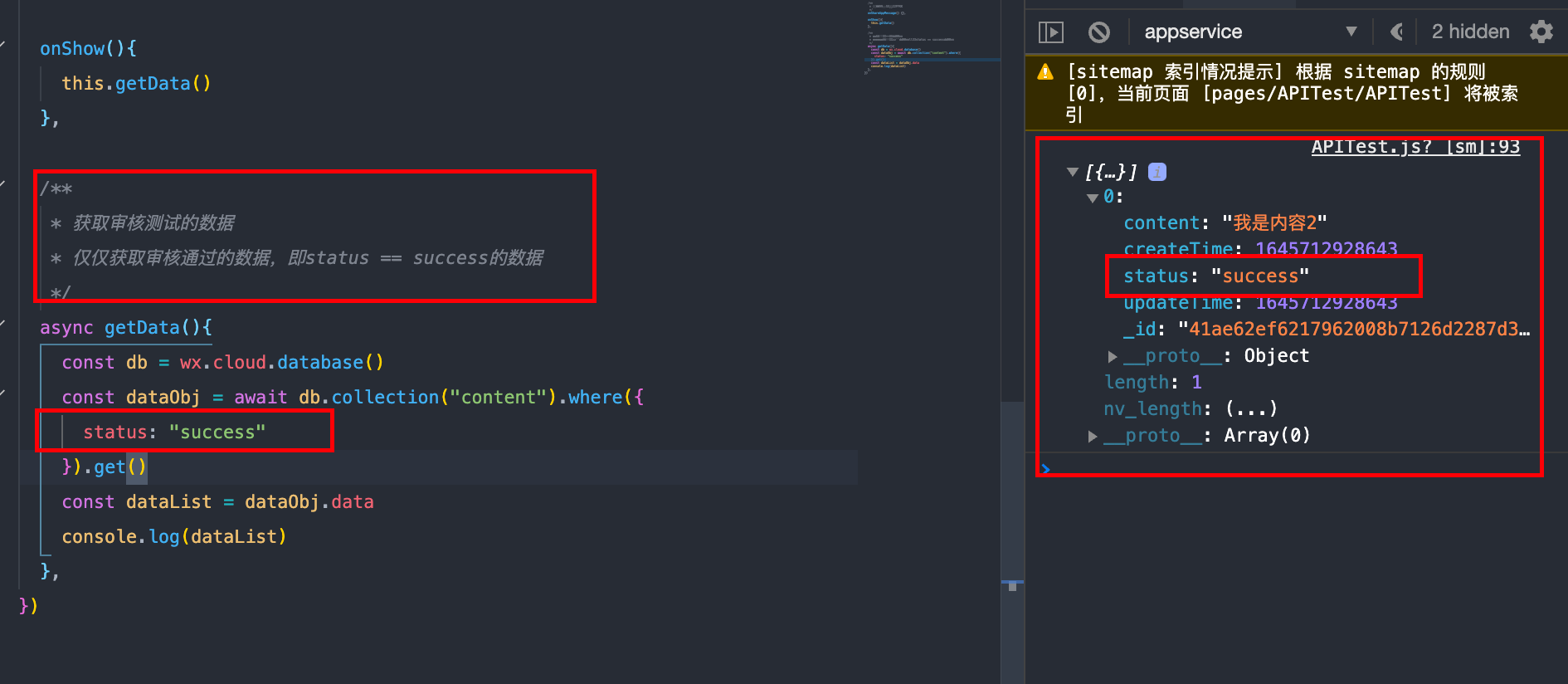Image resolution: width=1568 pixels, height=684 pixels.
Task: Click the status: "success" code line
Action: point(174,432)
